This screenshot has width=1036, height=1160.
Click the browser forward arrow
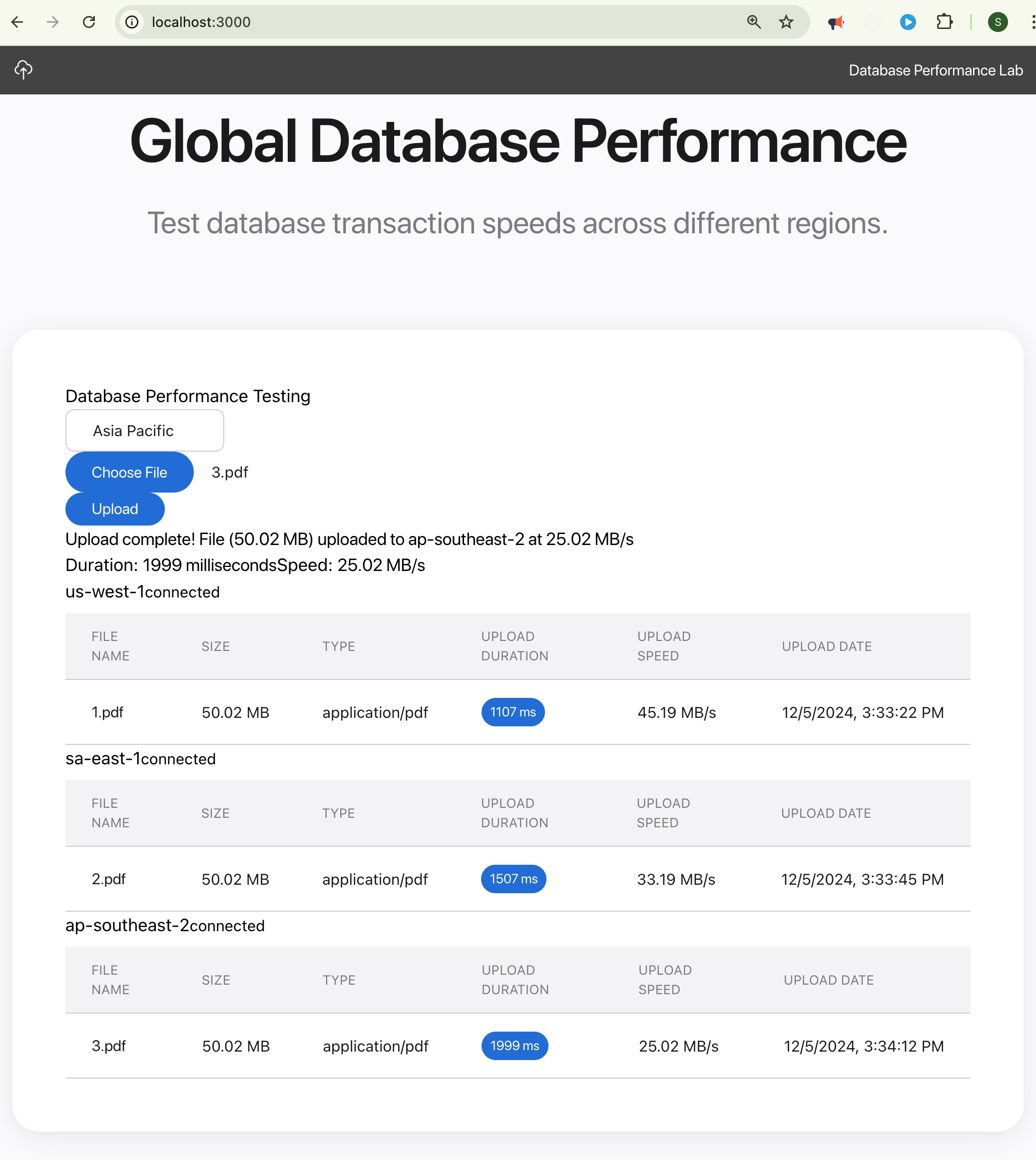click(x=53, y=22)
